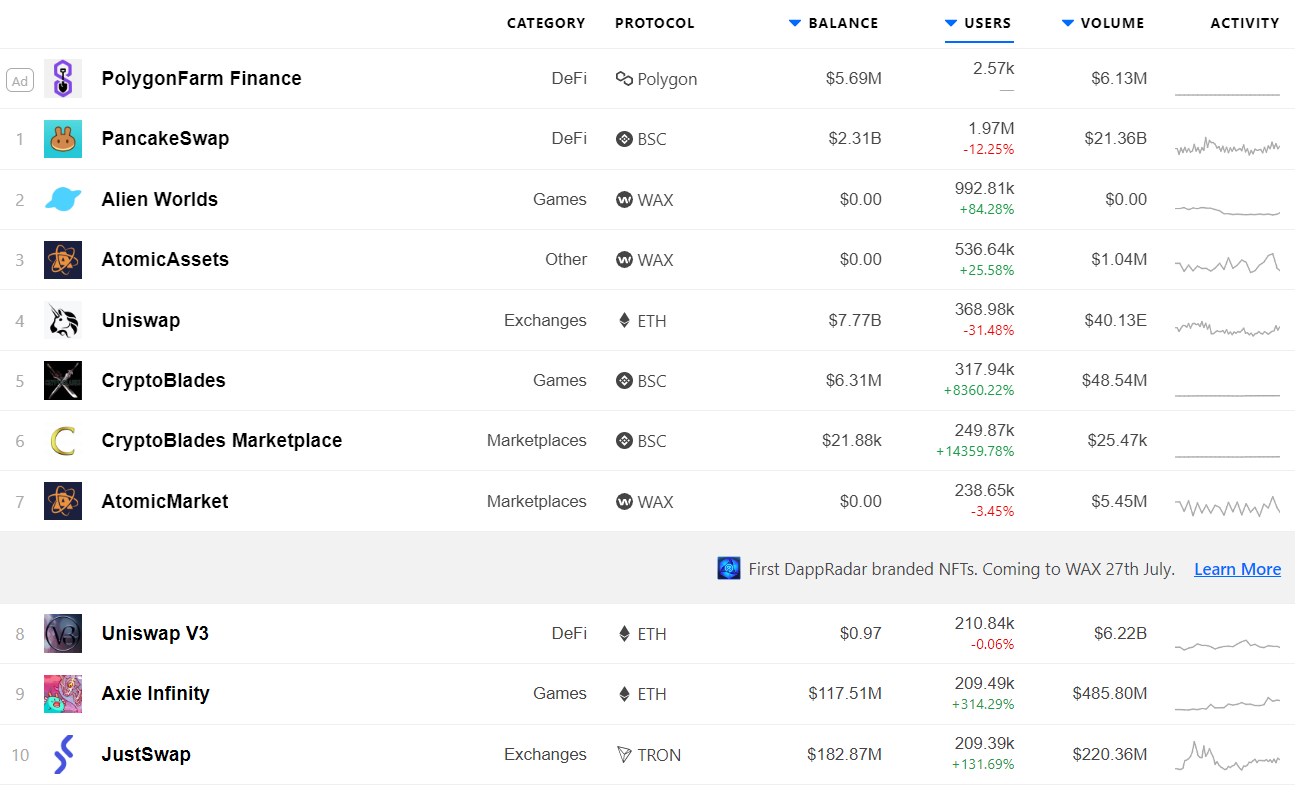Open the CryptoBlades Marketplace name link
The image size is (1295, 787).
click(x=222, y=440)
